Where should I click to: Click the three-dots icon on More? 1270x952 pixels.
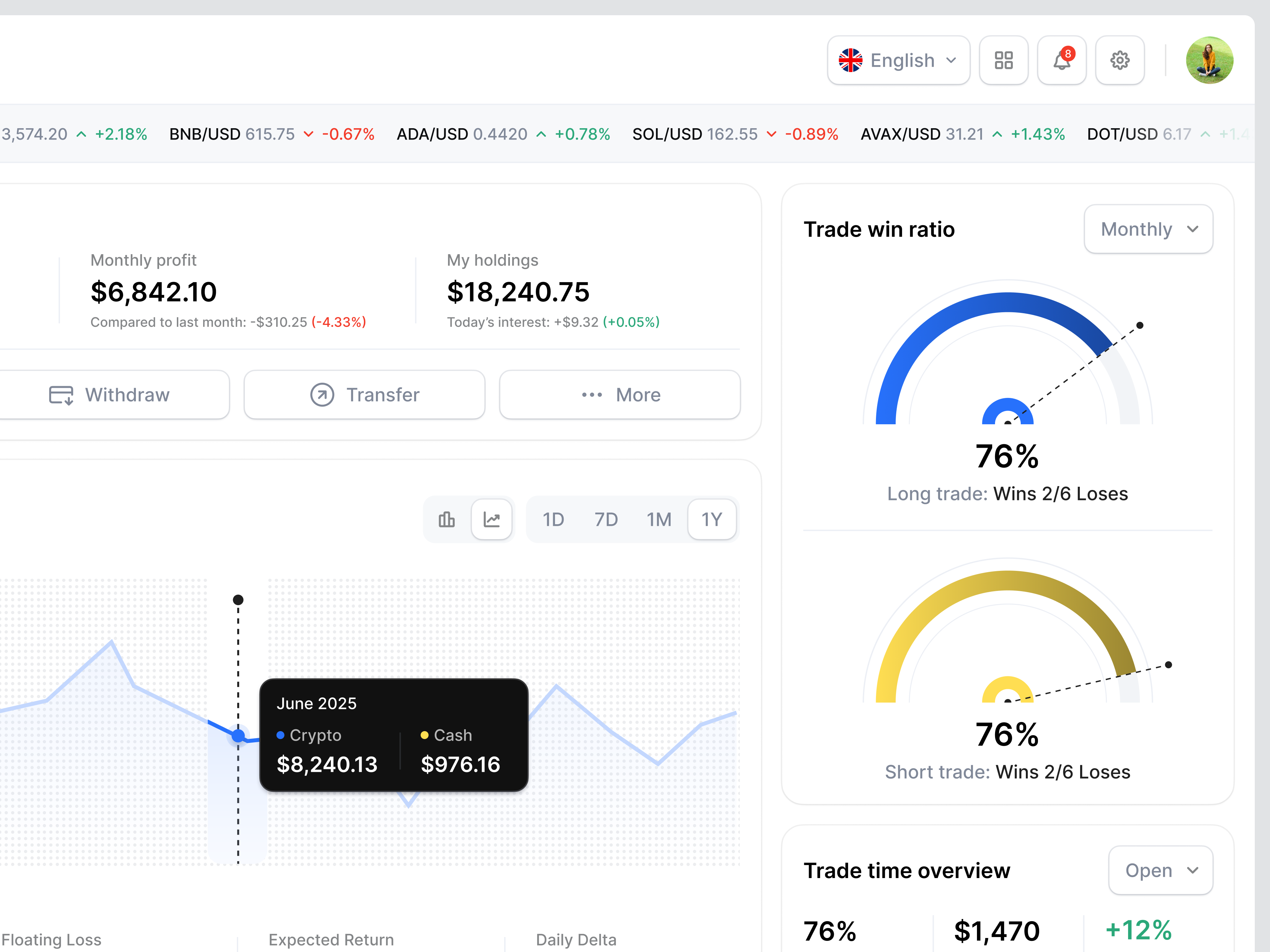[x=592, y=395]
